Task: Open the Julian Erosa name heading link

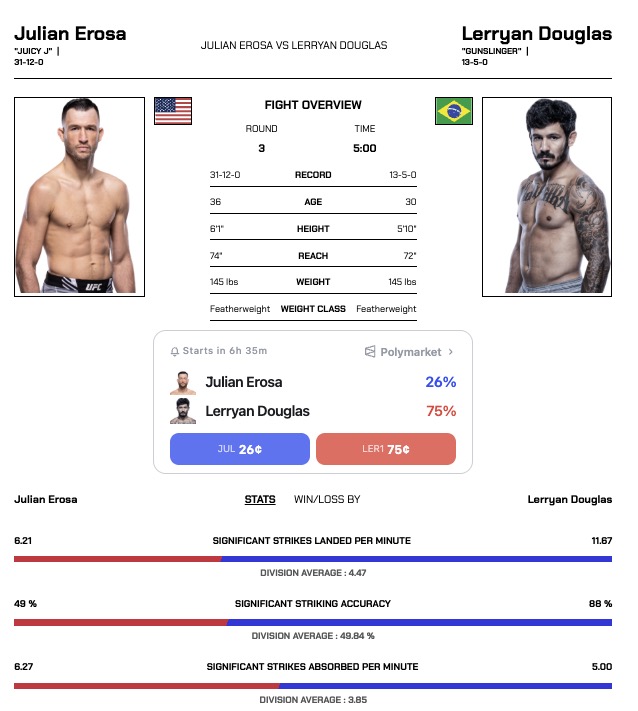Action: pyautogui.click(x=70, y=34)
